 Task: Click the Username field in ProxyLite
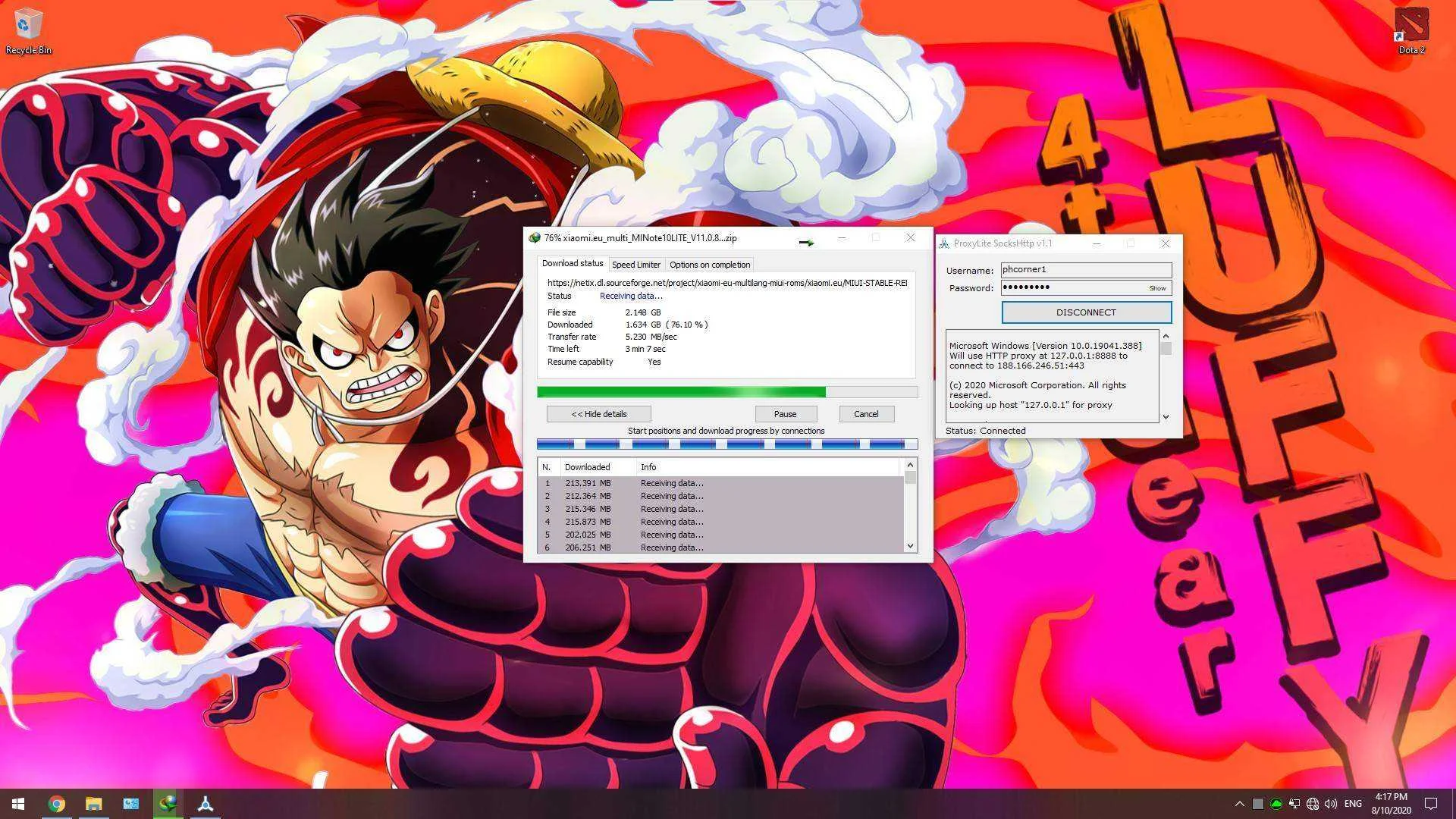[x=1086, y=269]
